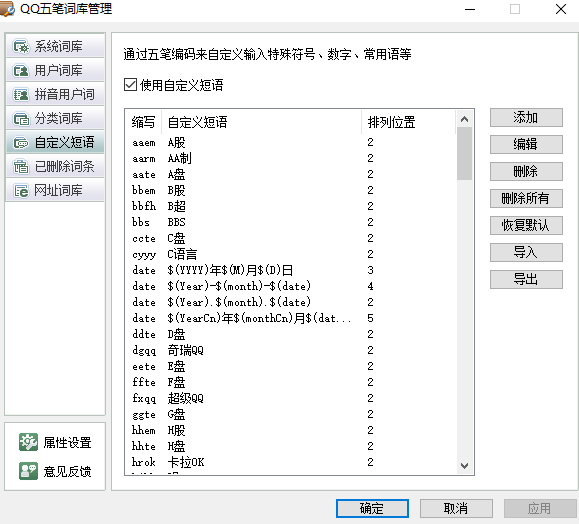Screen dimensions: 579x524
Task: Click the 属性设置 gear-wrench icon
Action: [28, 442]
